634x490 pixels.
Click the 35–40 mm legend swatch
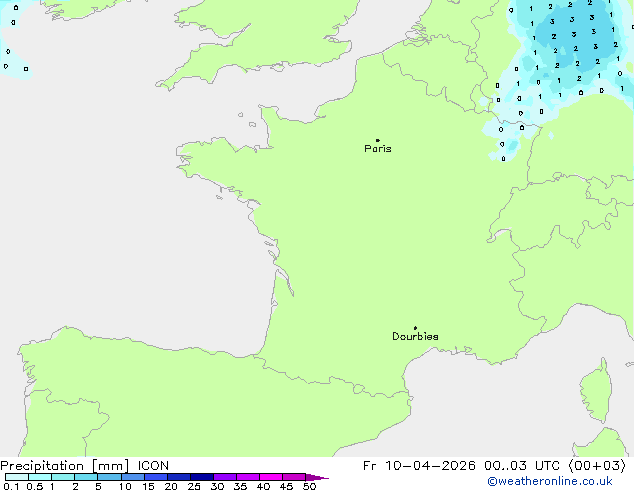[248, 477]
